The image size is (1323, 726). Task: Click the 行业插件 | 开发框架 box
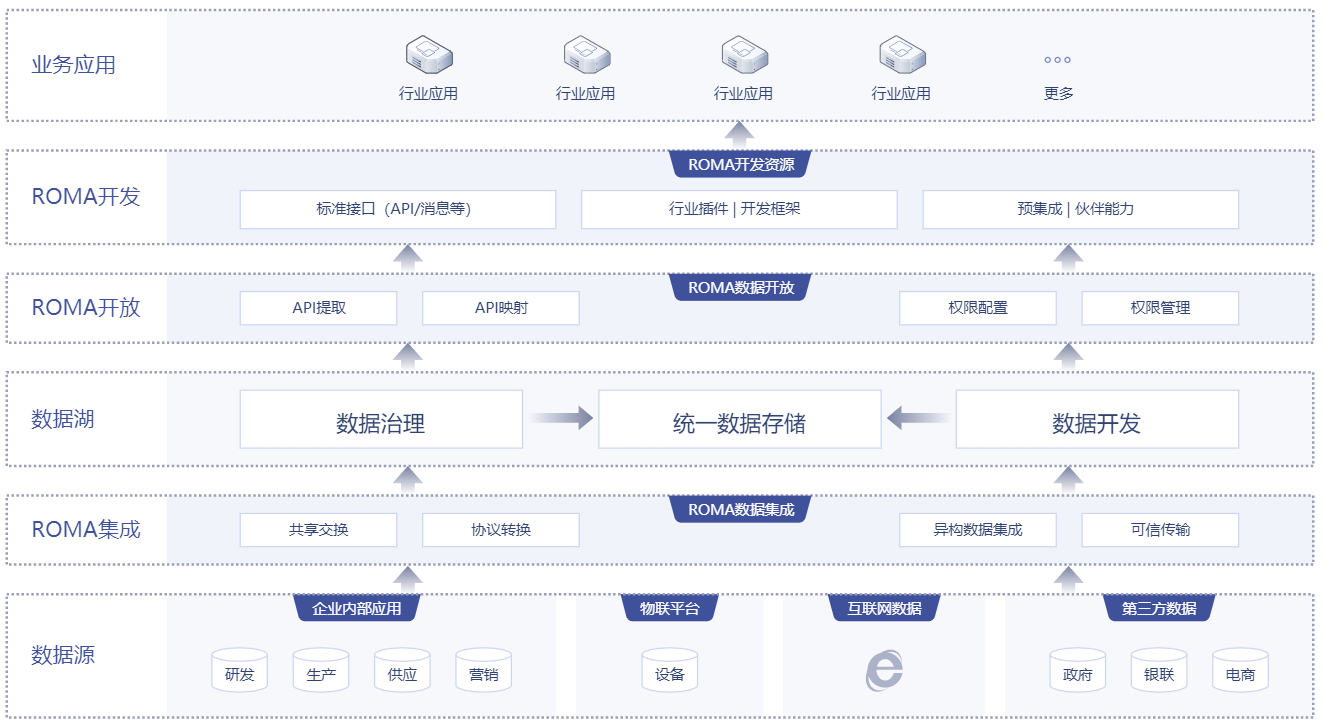tap(739, 209)
